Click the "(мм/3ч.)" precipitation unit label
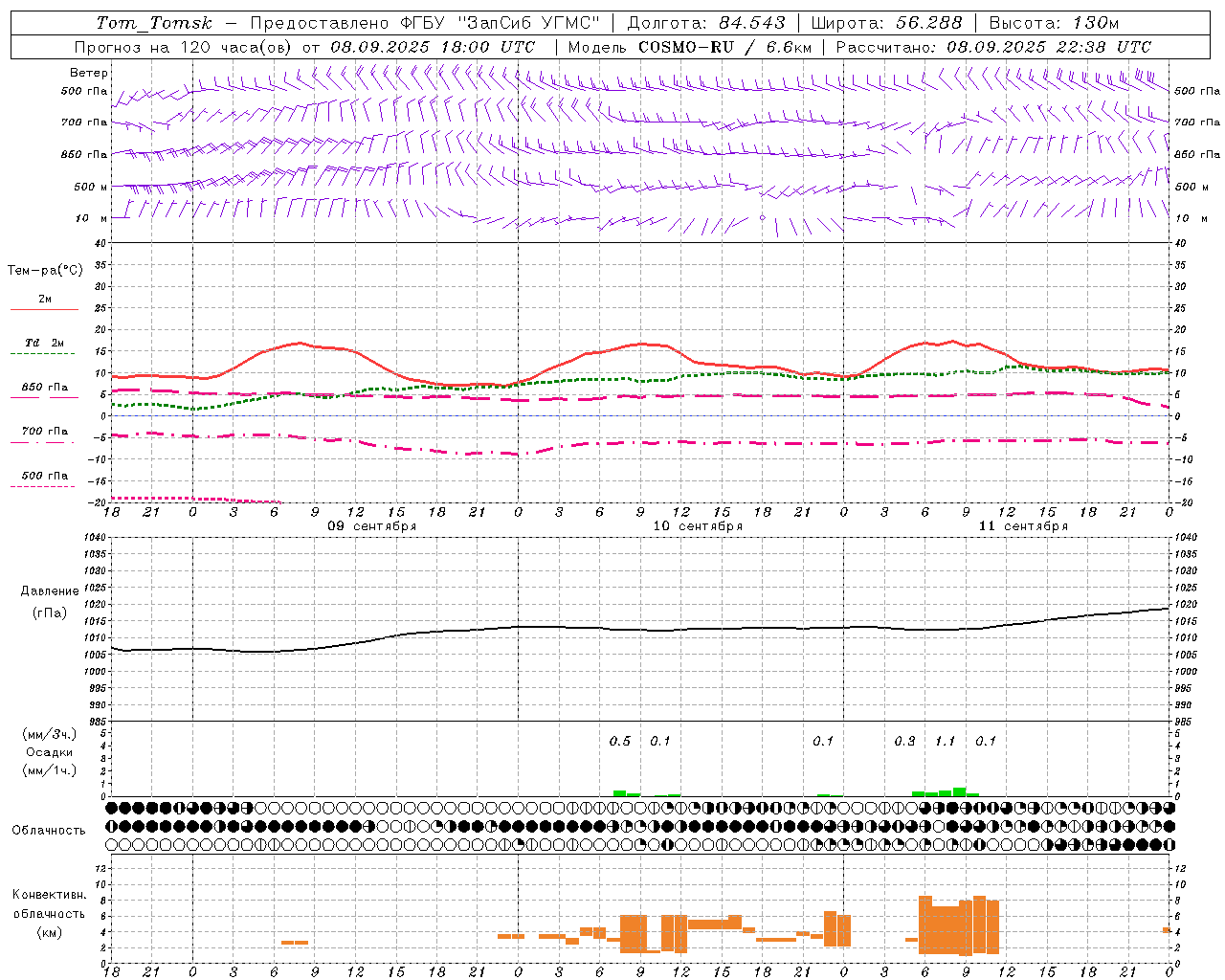This screenshot has height=980, width=1225. point(49,734)
